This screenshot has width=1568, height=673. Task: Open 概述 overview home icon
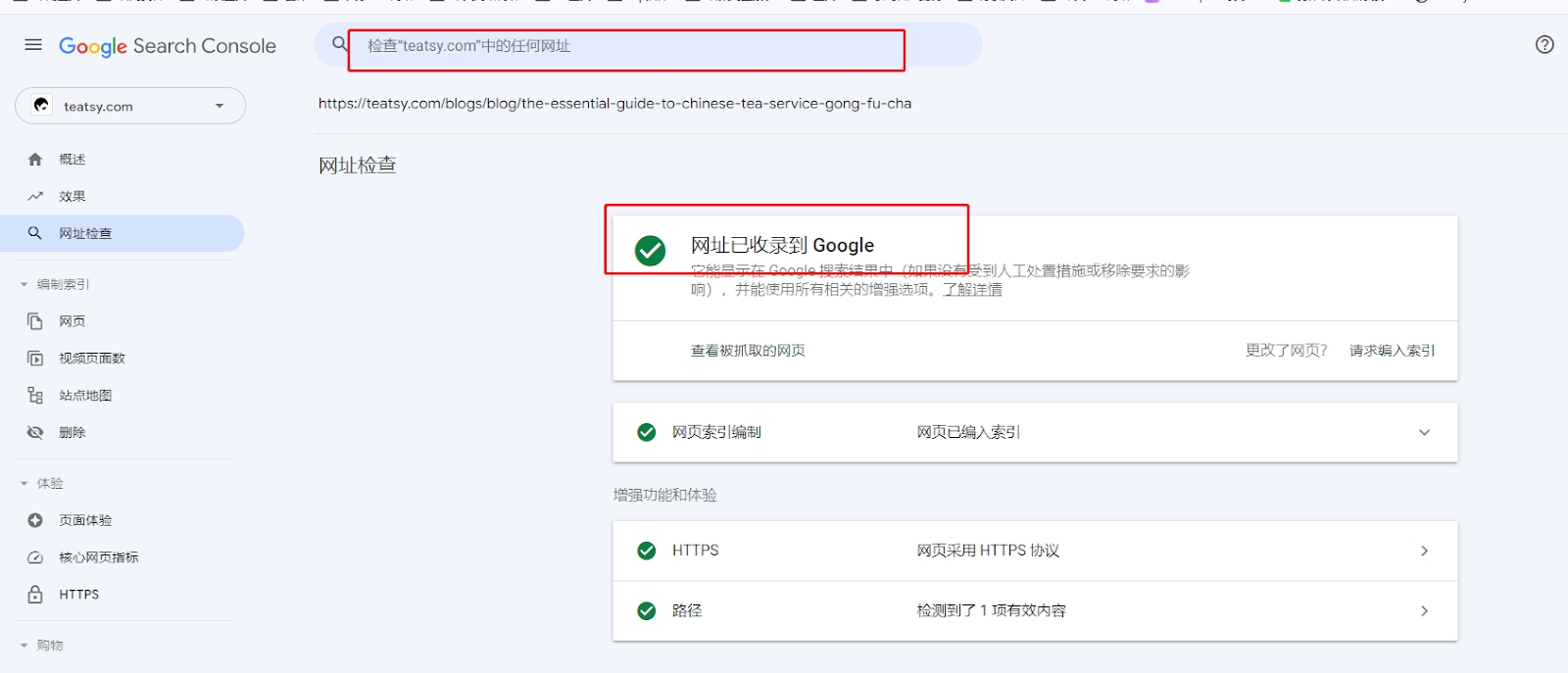35,159
